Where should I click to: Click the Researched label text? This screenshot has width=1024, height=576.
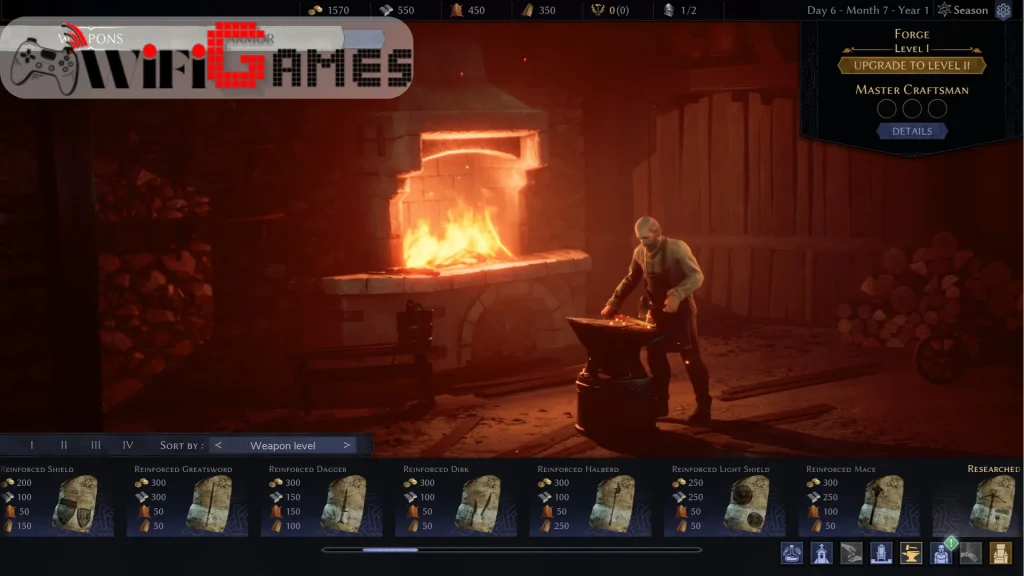993,469
